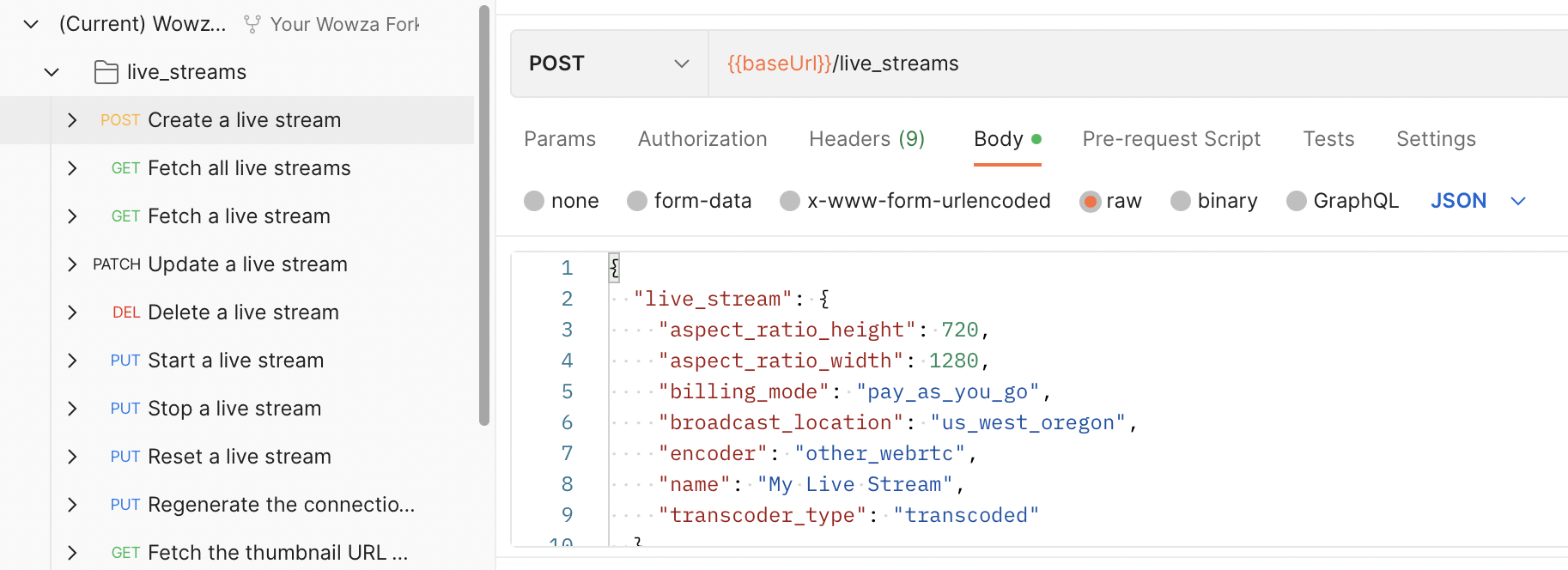Select the raw radio button
1568x570 pixels.
[x=1091, y=201]
